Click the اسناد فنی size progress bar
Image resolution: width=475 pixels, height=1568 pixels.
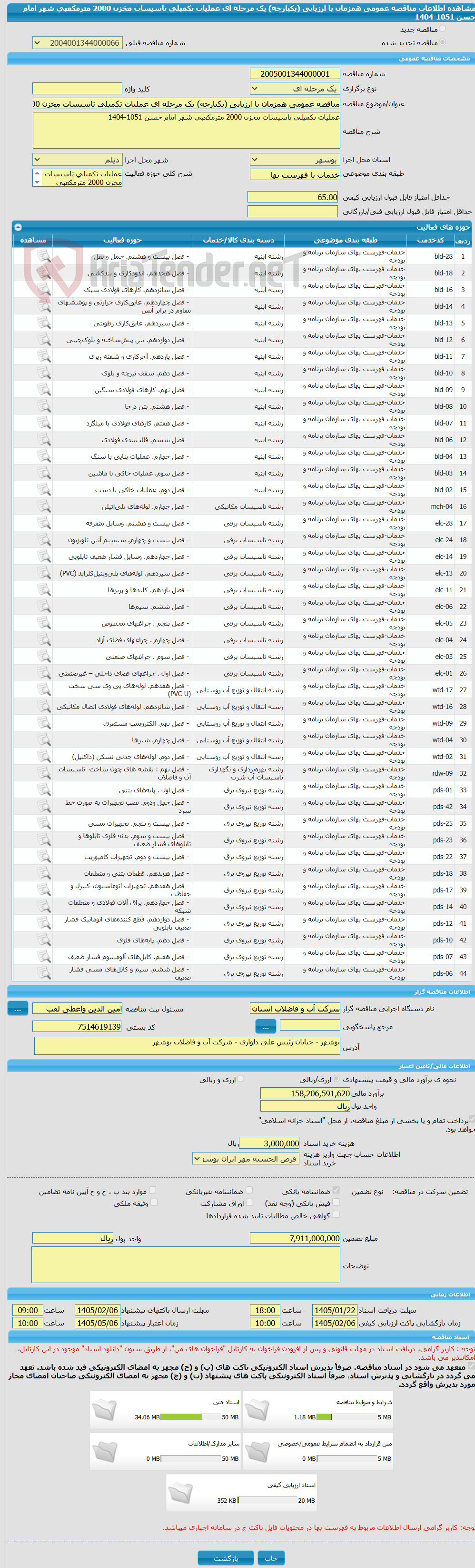click(190, 1417)
